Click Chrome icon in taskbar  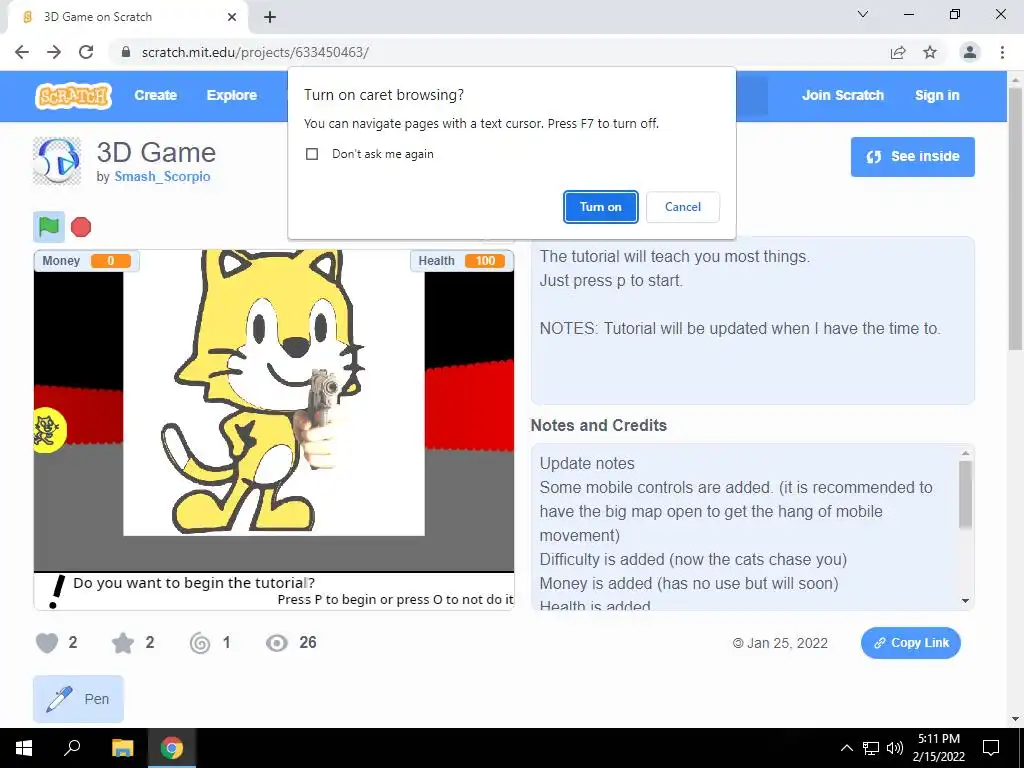172,748
